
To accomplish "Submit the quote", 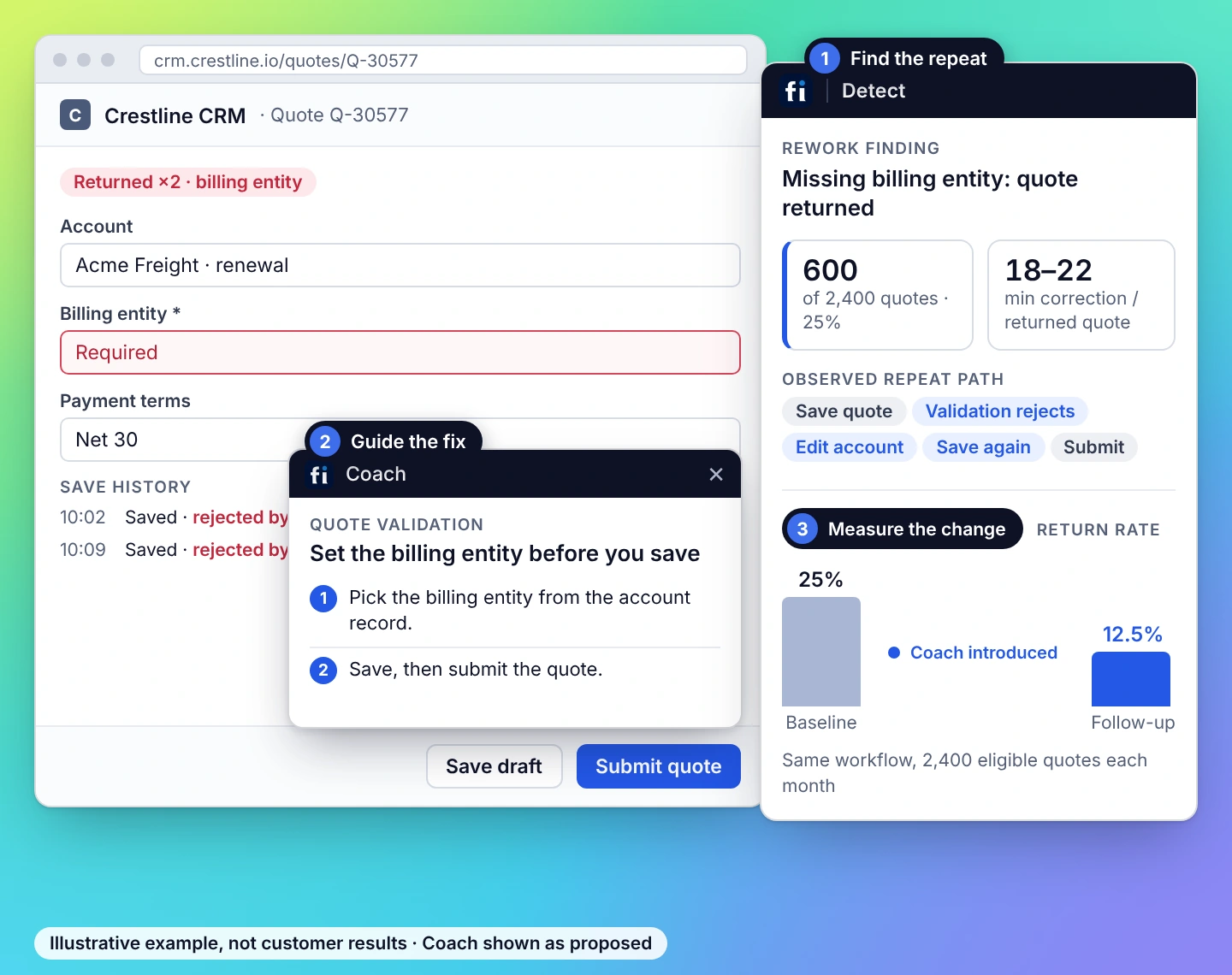I will pos(659,766).
